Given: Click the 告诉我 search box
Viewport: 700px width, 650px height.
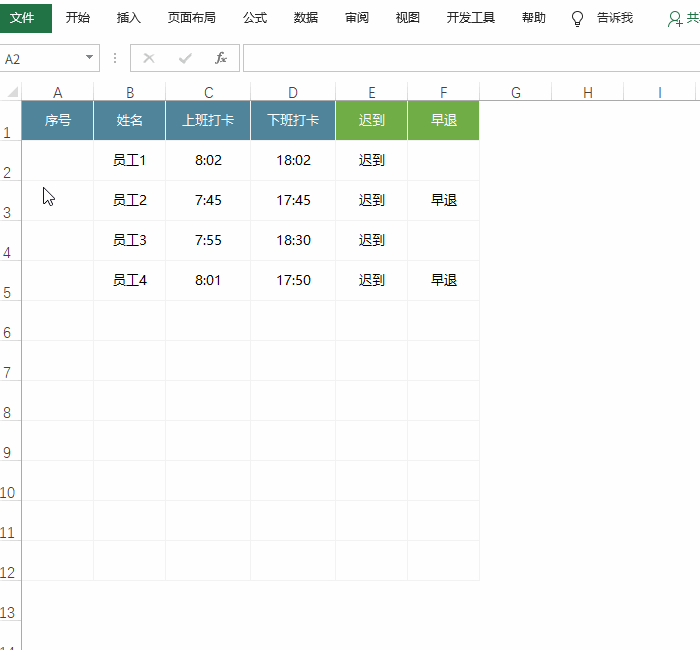Looking at the screenshot, I should coord(614,17).
